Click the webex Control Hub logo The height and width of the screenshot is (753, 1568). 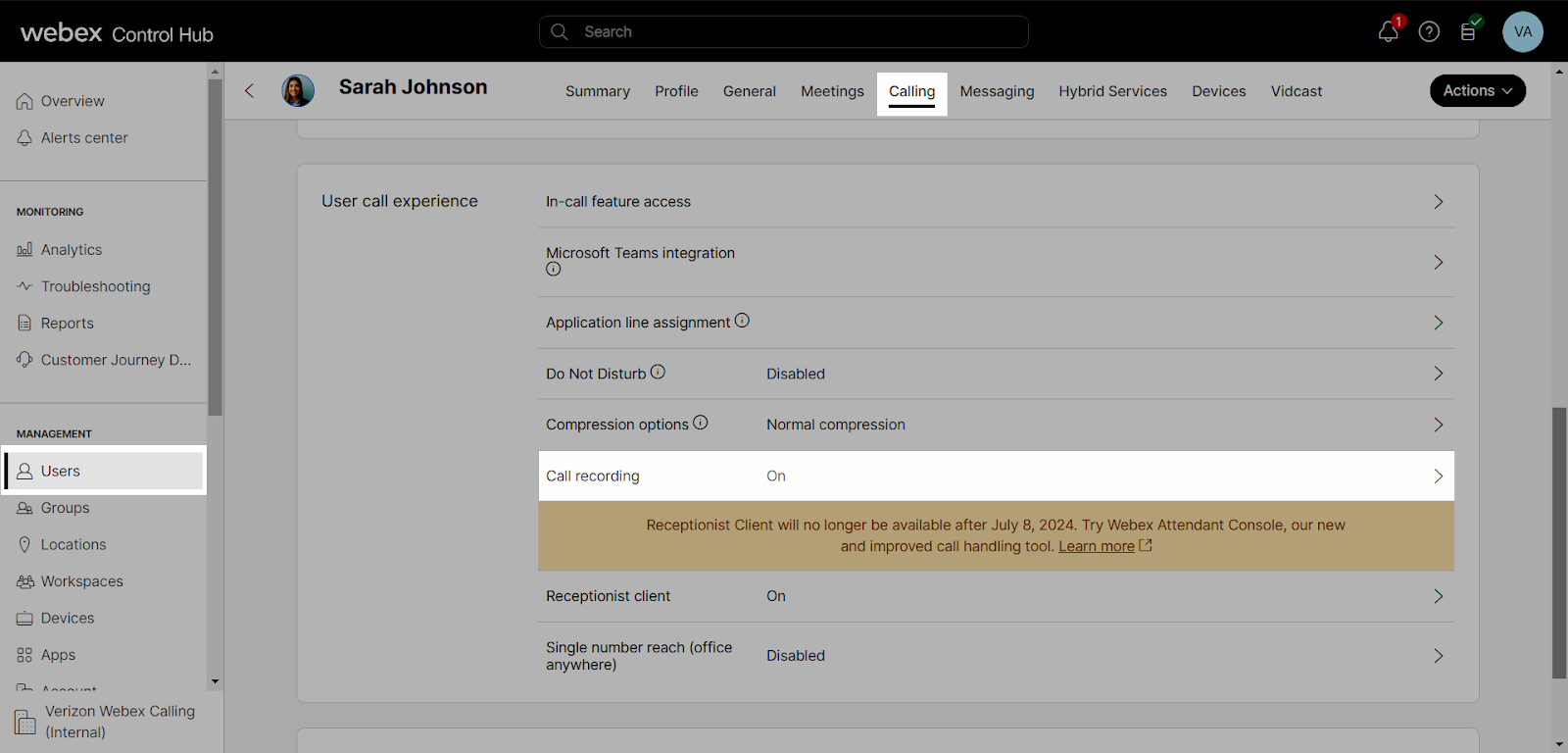117,32
